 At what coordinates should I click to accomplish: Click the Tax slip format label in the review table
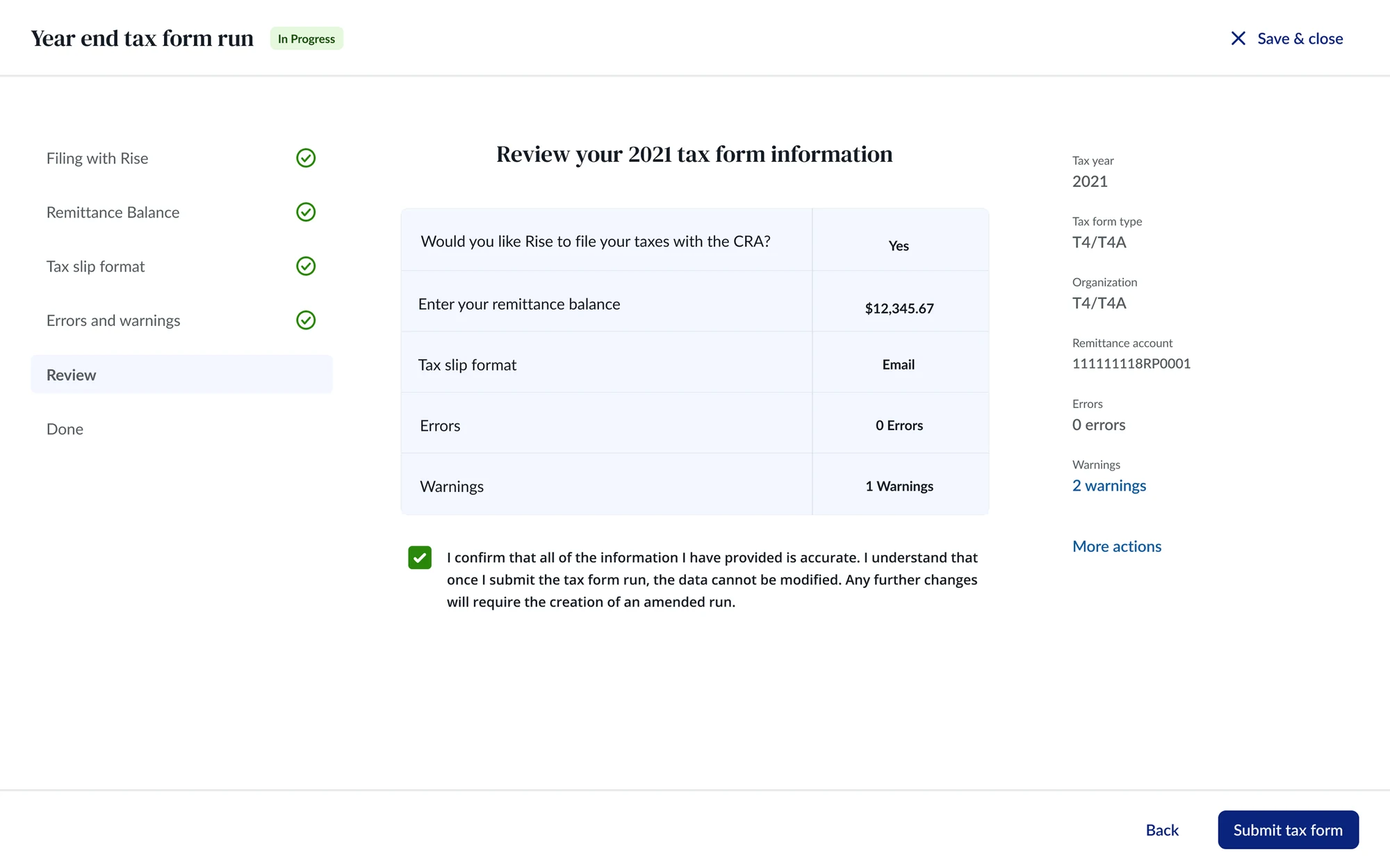click(467, 366)
